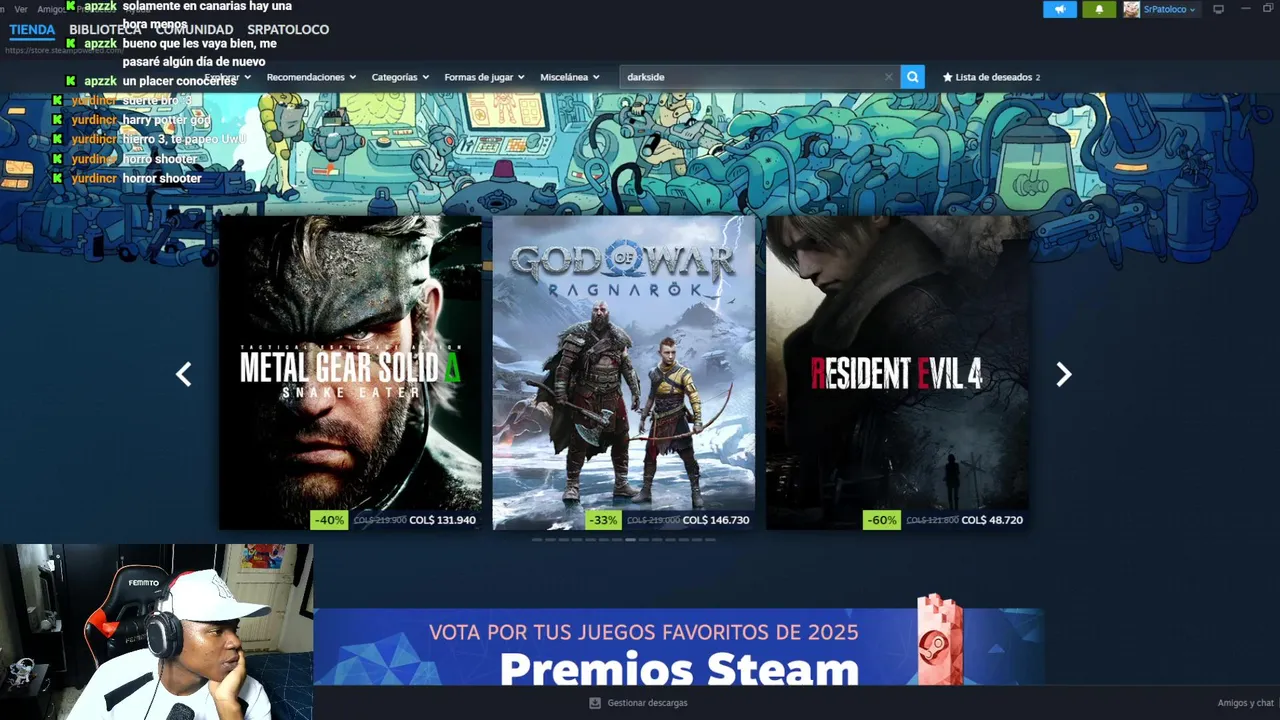This screenshot has width=1280, height=720.
Task: Click the COL$ 48.720 price
Action: 992,520
